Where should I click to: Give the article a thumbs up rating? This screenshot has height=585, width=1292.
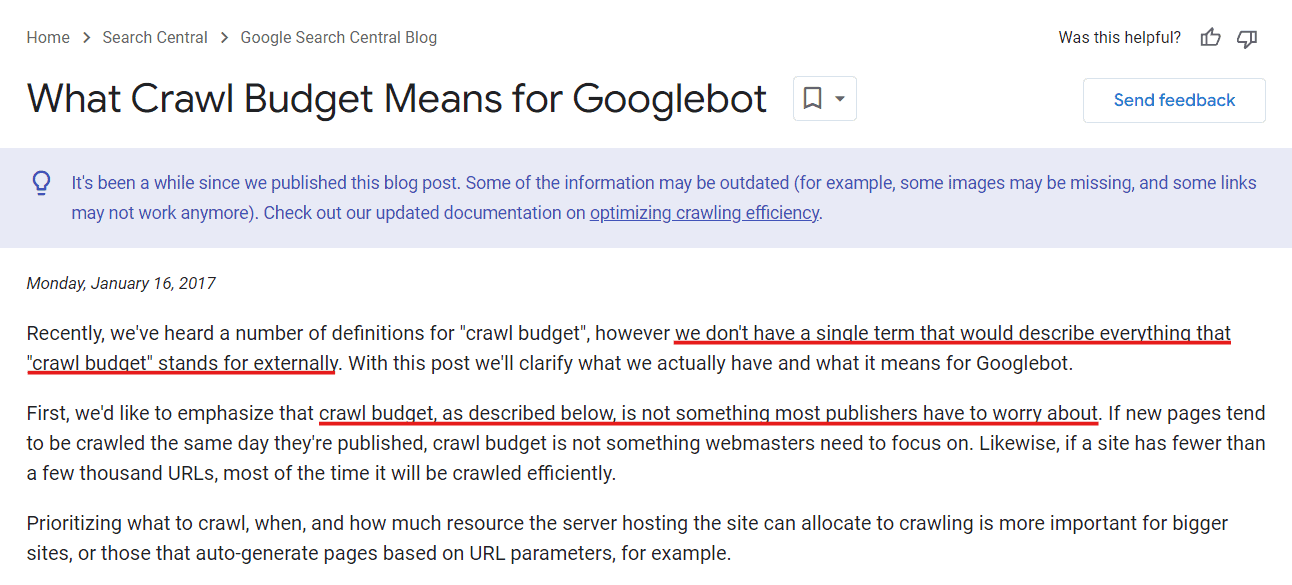[1210, 37]
